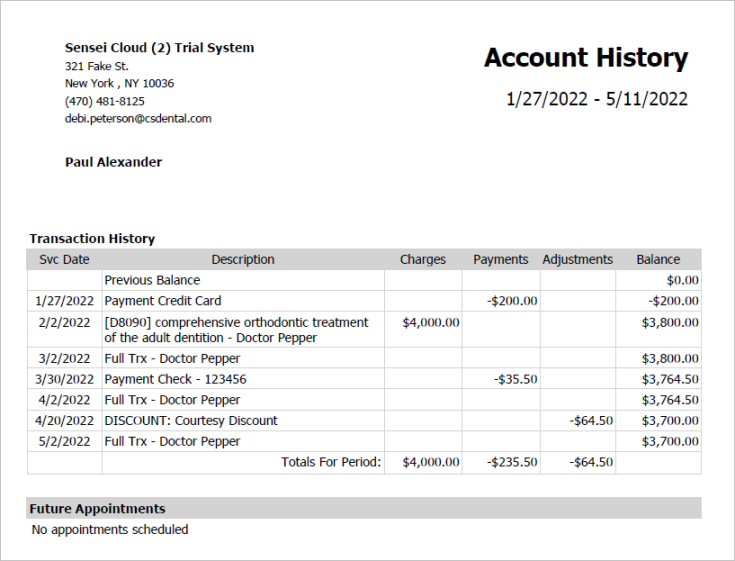Select the Previous Balance row description

[152, 280]
